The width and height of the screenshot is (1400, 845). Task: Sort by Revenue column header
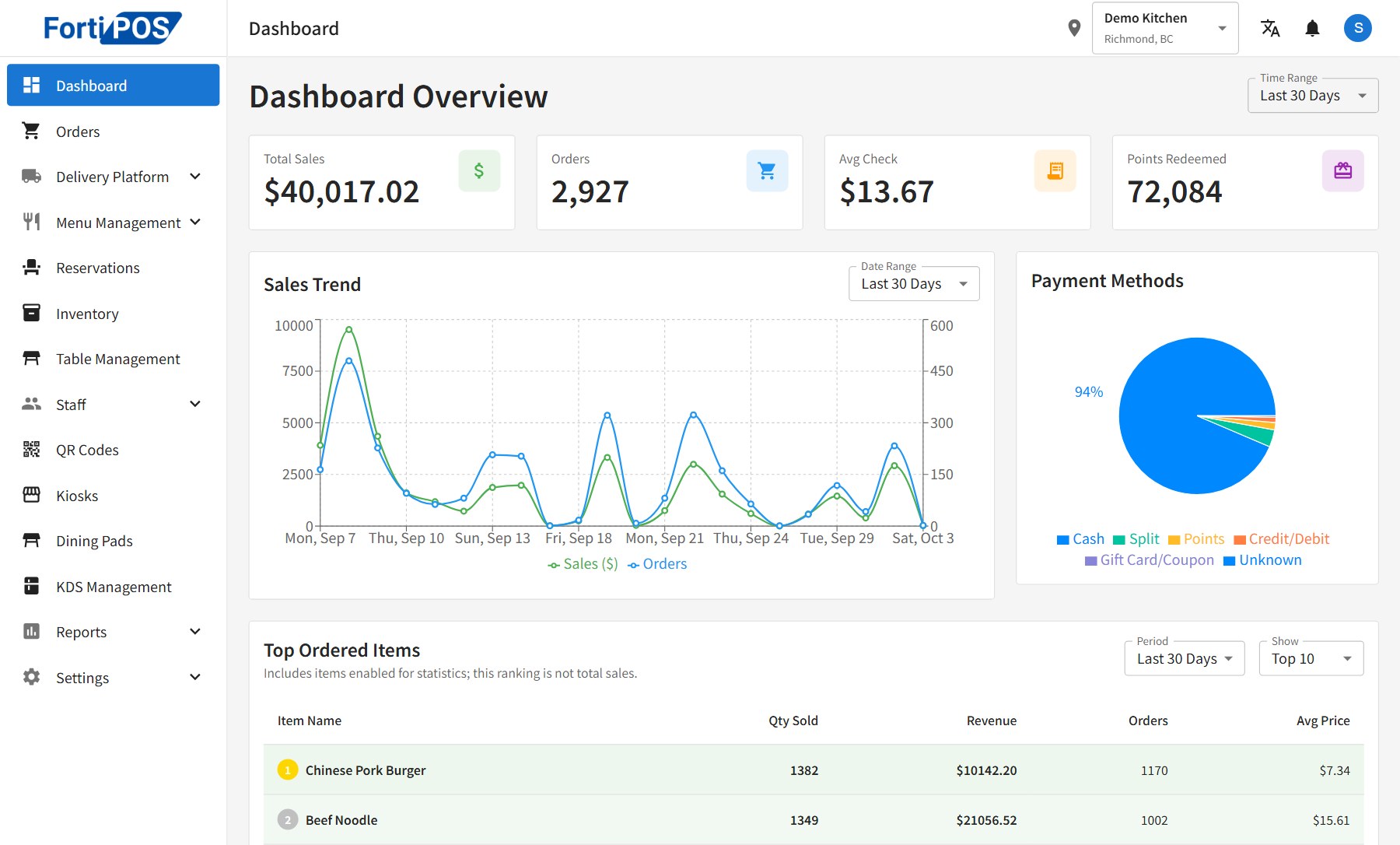(992, 721)
